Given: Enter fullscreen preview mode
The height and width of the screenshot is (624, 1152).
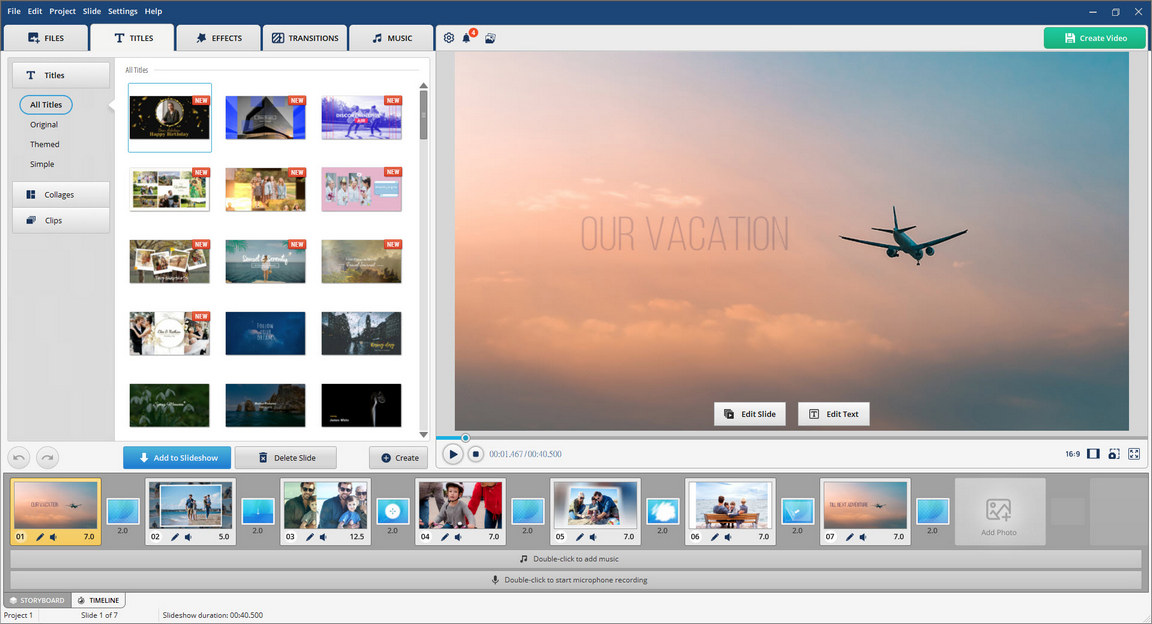Looking at the screenshot, I should pyautogui.click(x=1134, y=454).
